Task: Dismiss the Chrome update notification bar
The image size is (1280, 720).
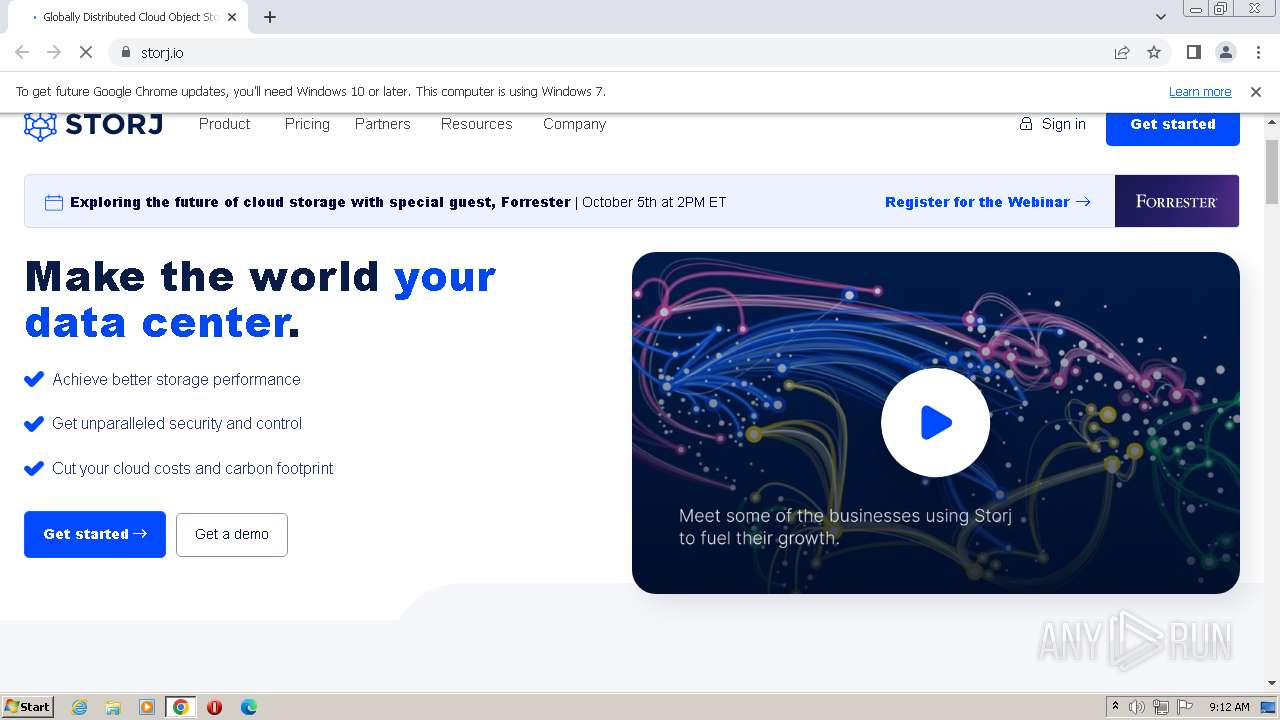Action: click(1256, 91)
